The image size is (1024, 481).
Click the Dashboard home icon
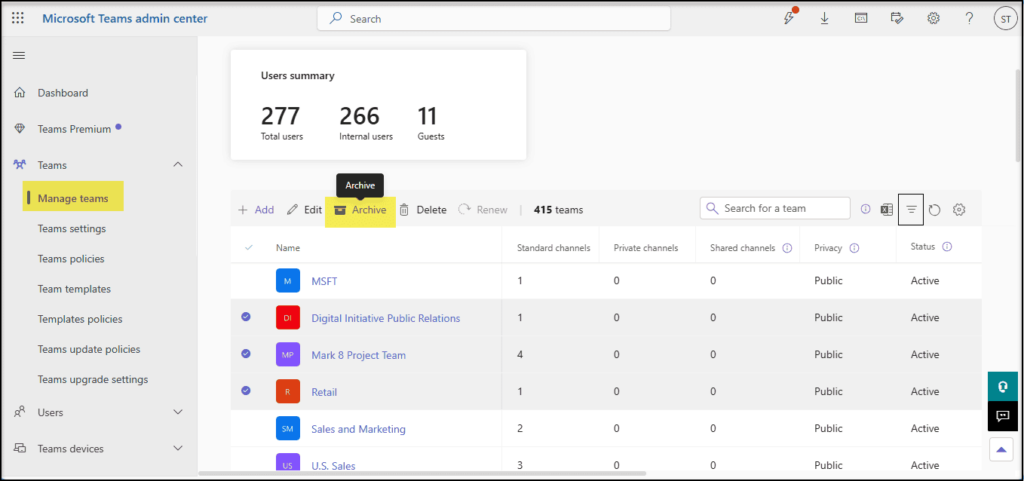20,93
